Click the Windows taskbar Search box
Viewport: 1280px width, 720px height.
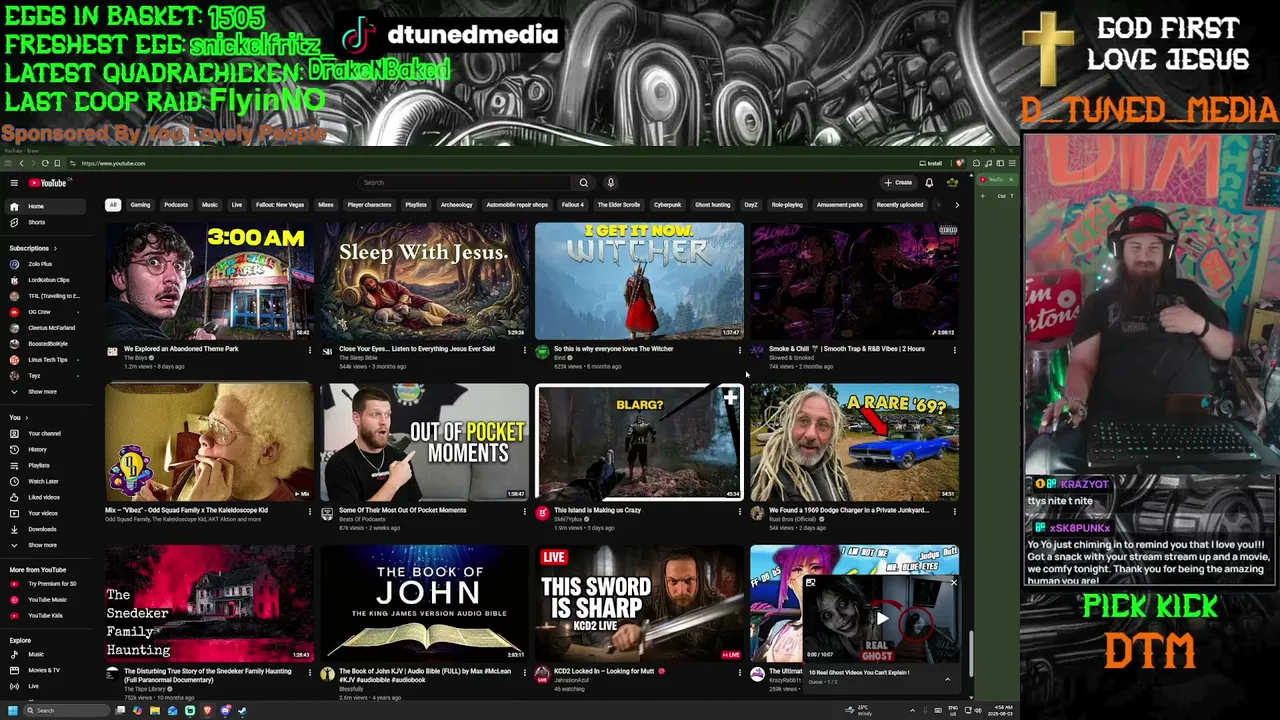tap(66, 710)
